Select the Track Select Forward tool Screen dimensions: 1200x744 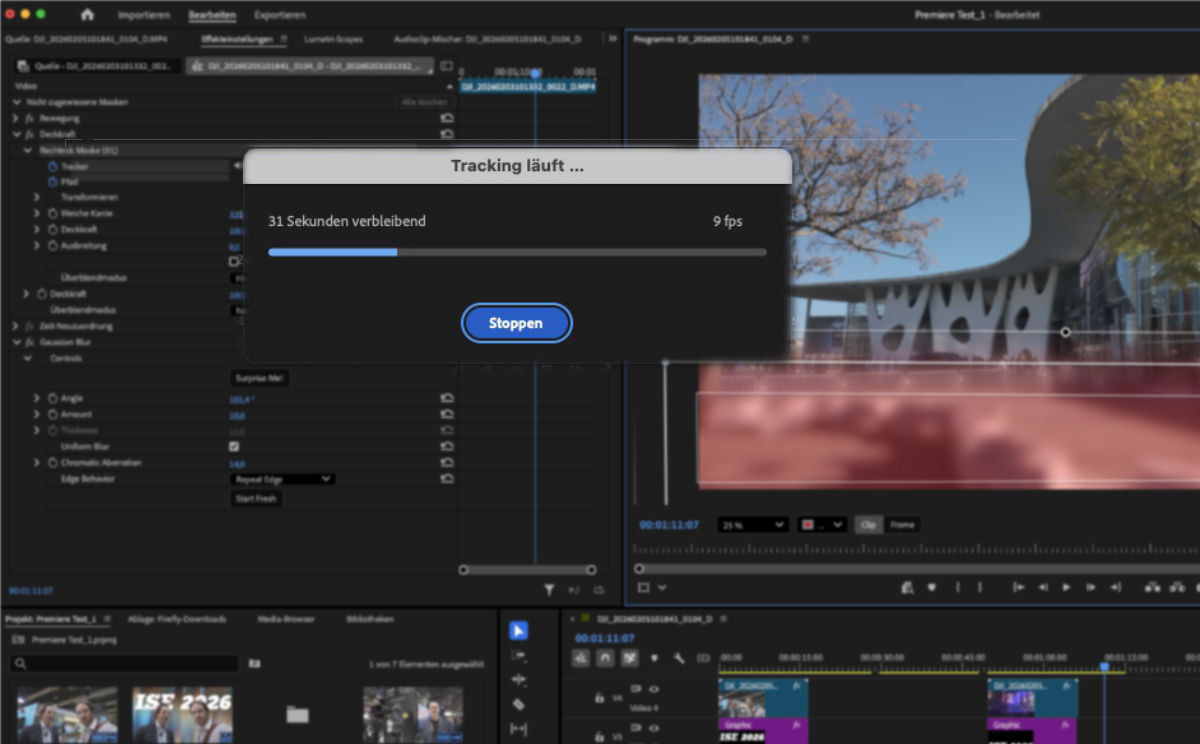point(518,655)
